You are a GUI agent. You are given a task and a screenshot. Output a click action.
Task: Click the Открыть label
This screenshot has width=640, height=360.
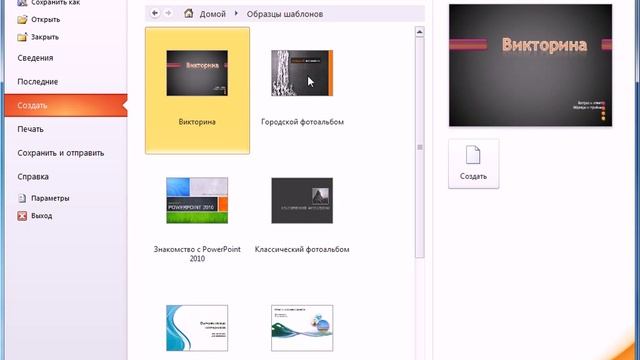46,20
